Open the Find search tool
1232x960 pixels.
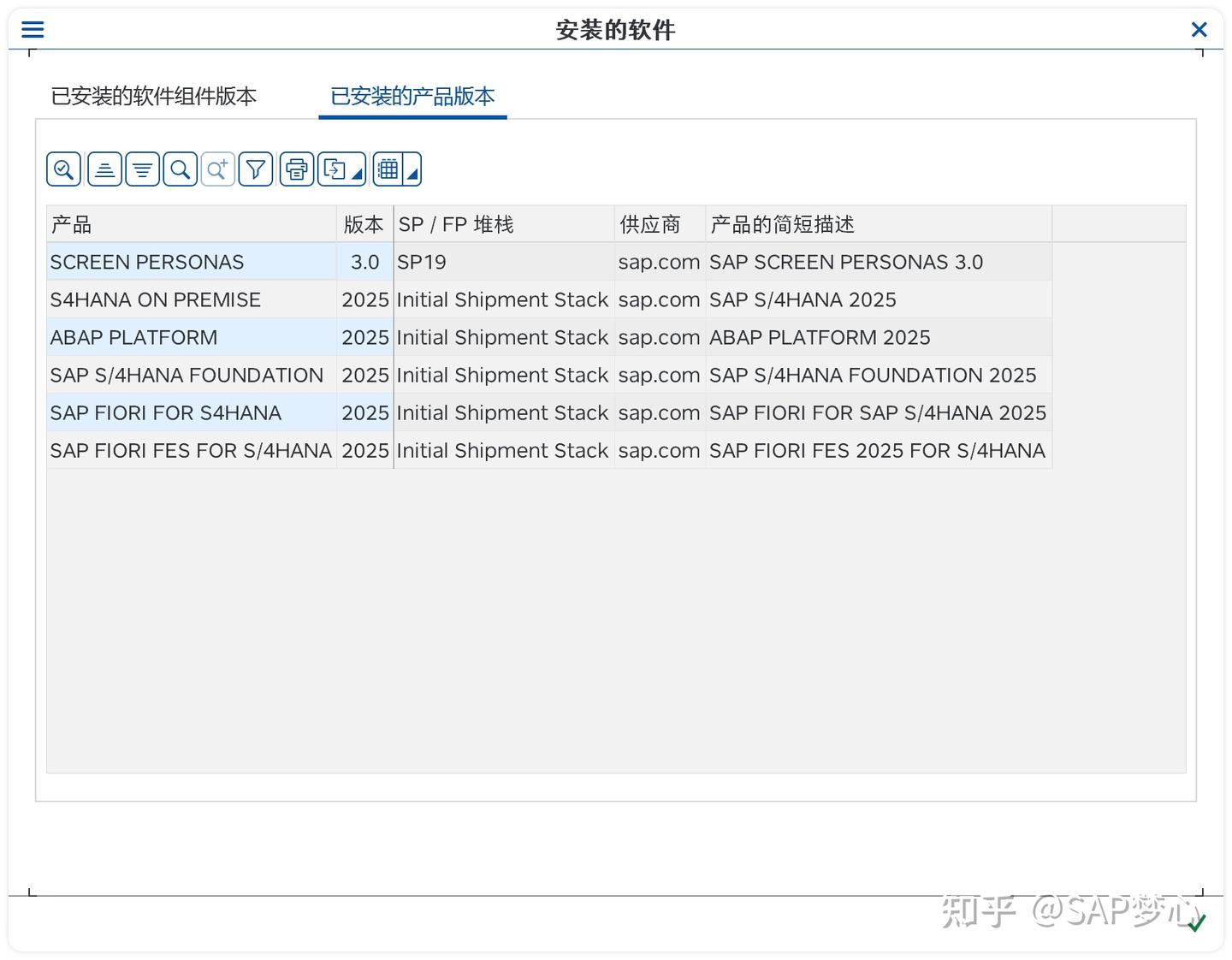(x=180, y=169)
